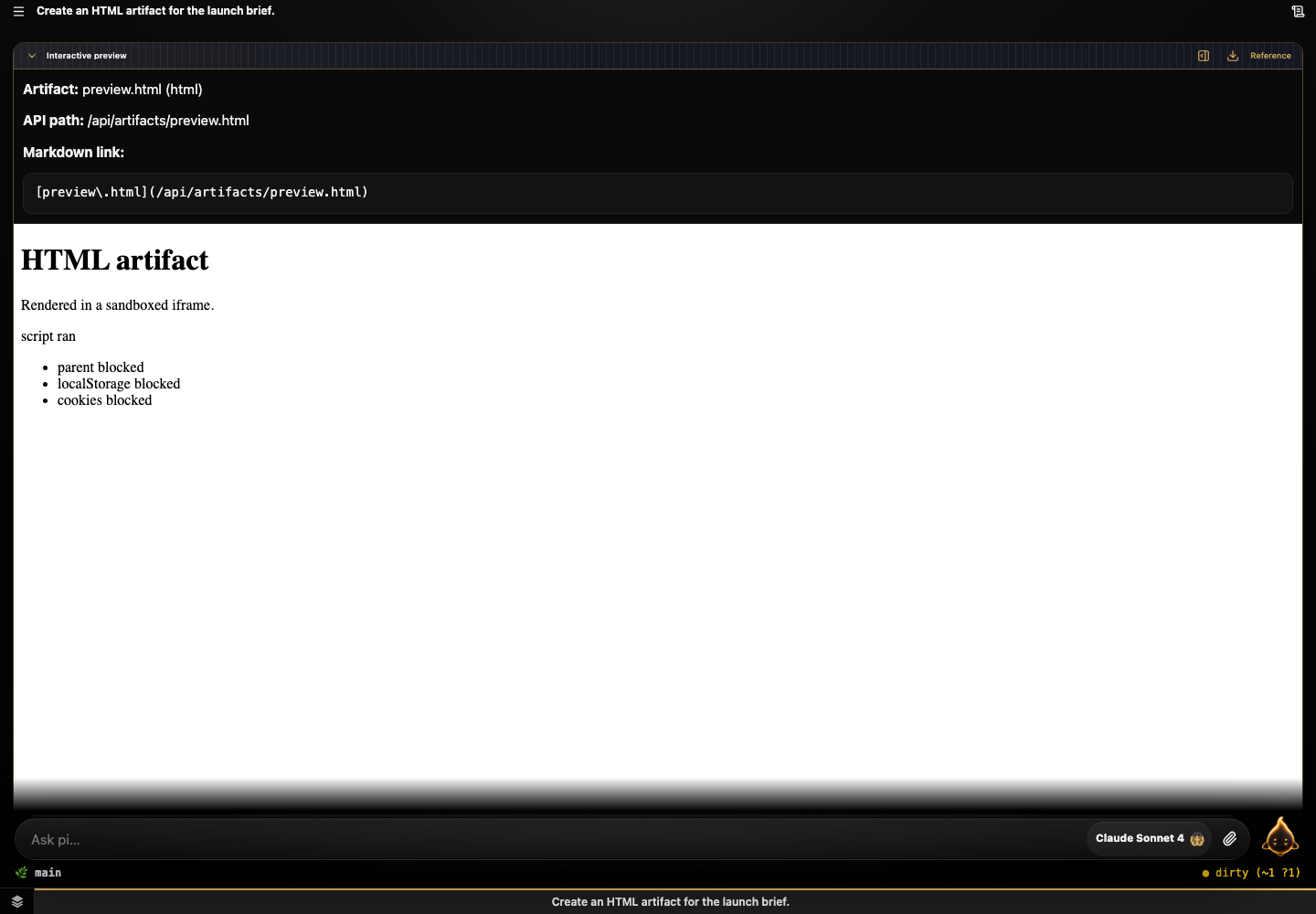Click the pi mascot send button
Image resolution: width=1316 pixels, height=914 pixels.
pyautogui.click(x=1279, y=836)
